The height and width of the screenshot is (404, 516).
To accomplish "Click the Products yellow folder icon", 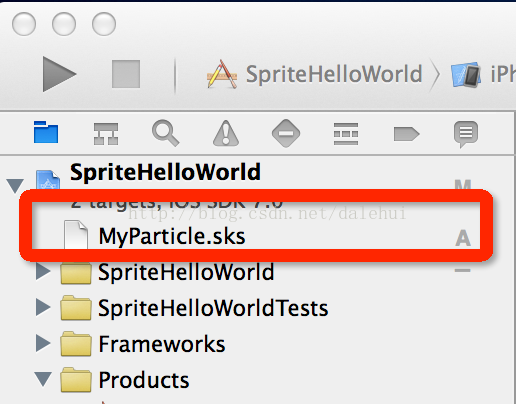I will pyautogui.click(x=76, y=380).
